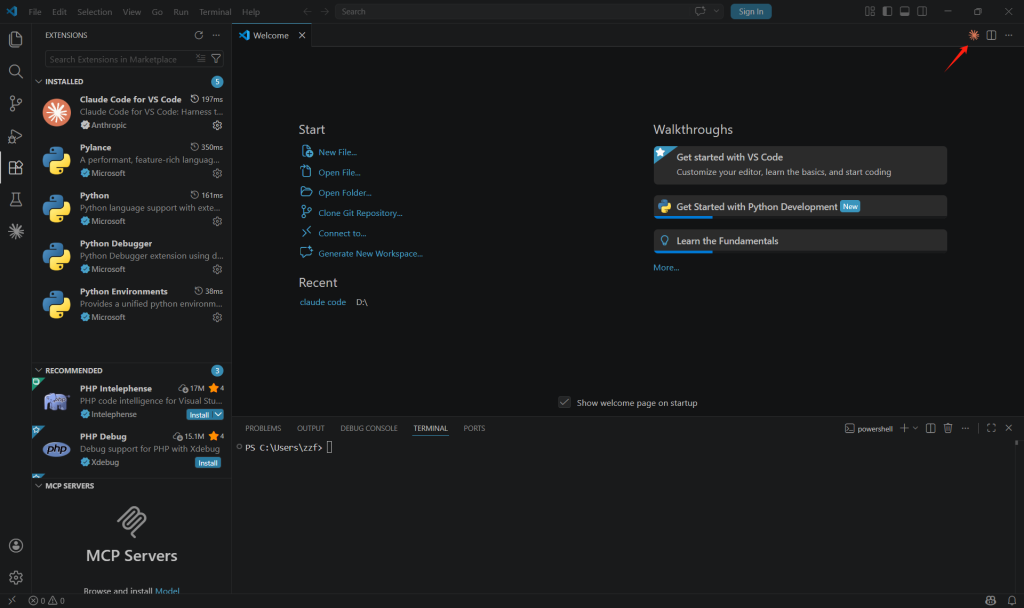The width and height of the screenshot is (1024, 608).
Task: Open the new terminal launch profile dropdown
Action: [915, 428]
